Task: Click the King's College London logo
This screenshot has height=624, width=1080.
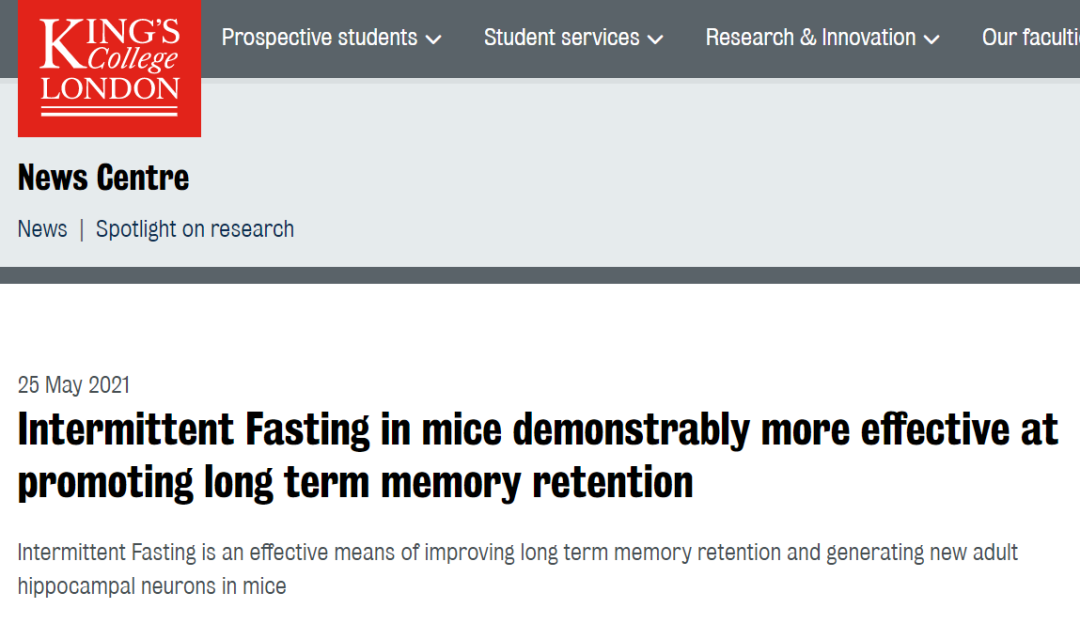Action: 109,68
